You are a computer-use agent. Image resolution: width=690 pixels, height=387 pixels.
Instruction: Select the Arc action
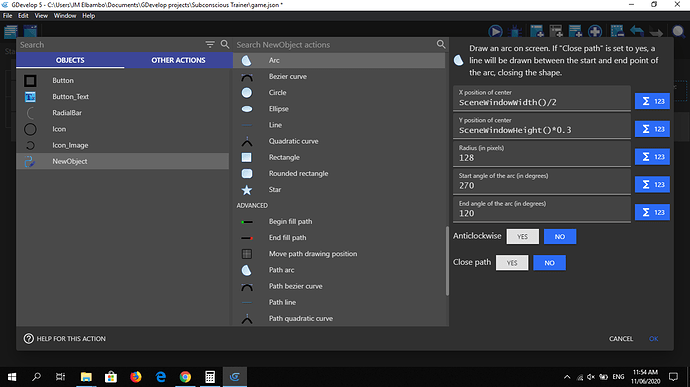coord(339,60)
